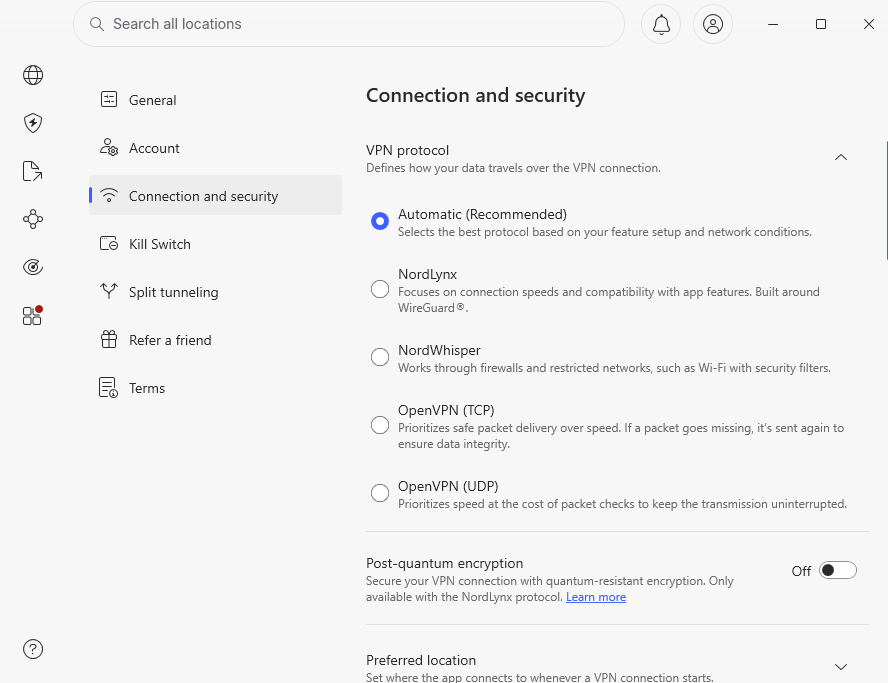The width and height of the screenshot is (888, 683).
Task: Go to Kill Switch settings
Action: coord(215,244)
